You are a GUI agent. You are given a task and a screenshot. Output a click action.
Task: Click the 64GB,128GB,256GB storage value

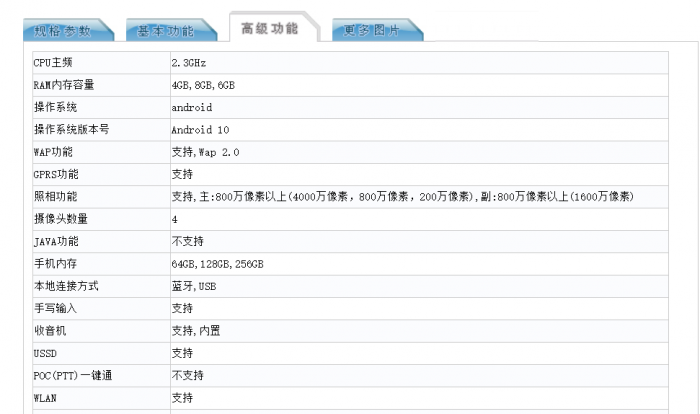pyautogui.click(x=217, y=264)
